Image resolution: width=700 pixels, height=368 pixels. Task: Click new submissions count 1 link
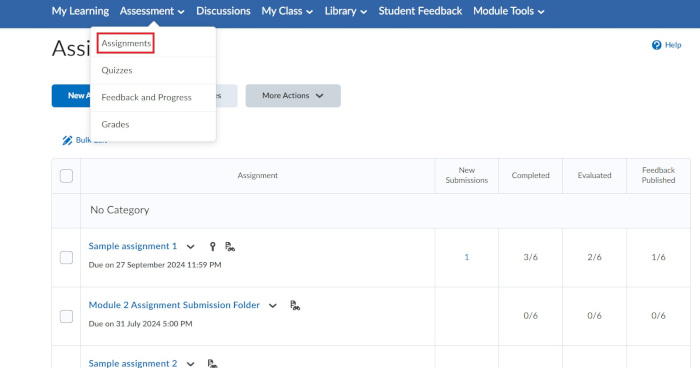[x=467, y=257]
